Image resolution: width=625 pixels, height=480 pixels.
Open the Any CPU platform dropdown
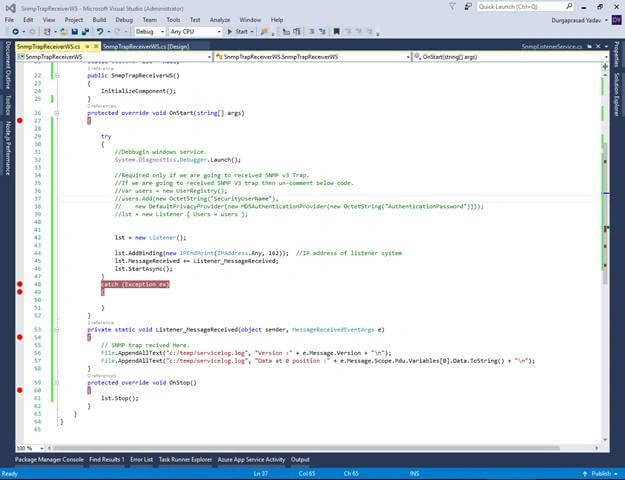pos(195,31)
